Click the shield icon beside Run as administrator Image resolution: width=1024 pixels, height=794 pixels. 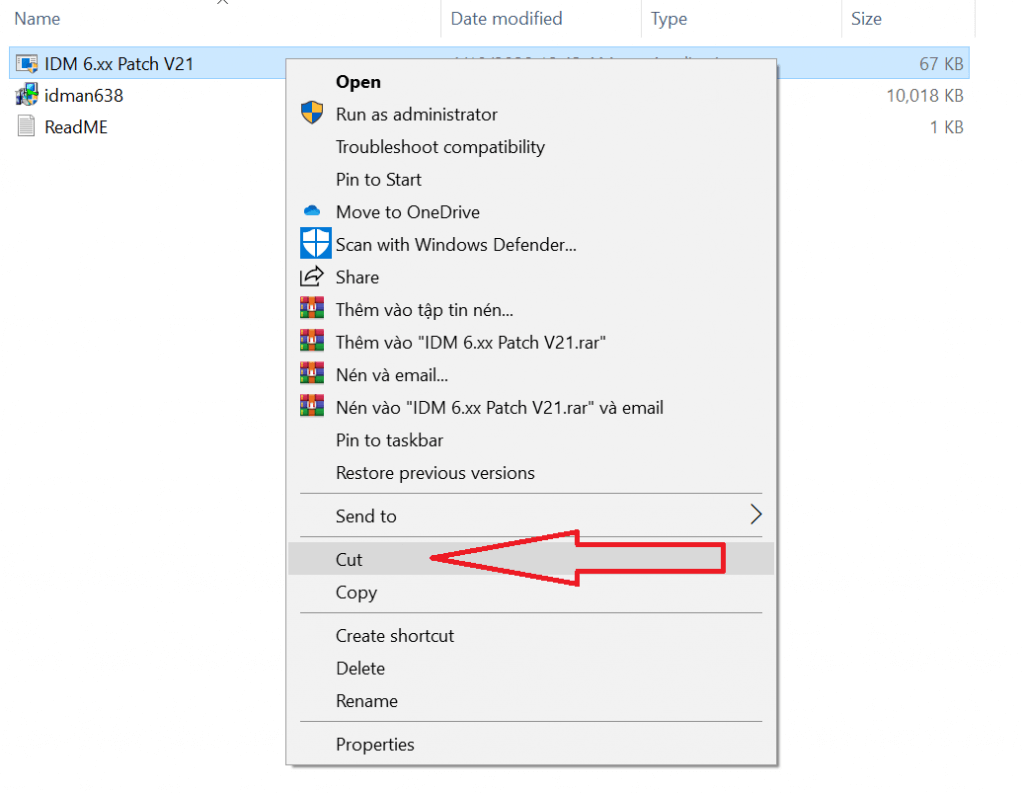tap(313, 114)
